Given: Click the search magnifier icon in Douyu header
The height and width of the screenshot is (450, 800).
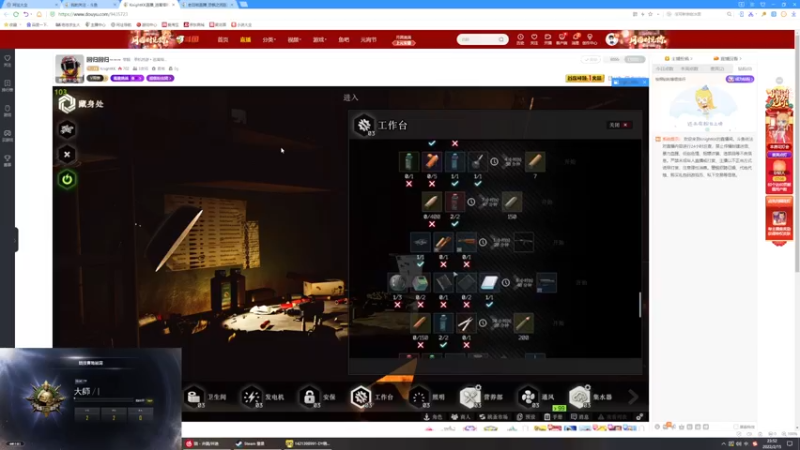Looking at the screenshot, I should click(502, 39).
